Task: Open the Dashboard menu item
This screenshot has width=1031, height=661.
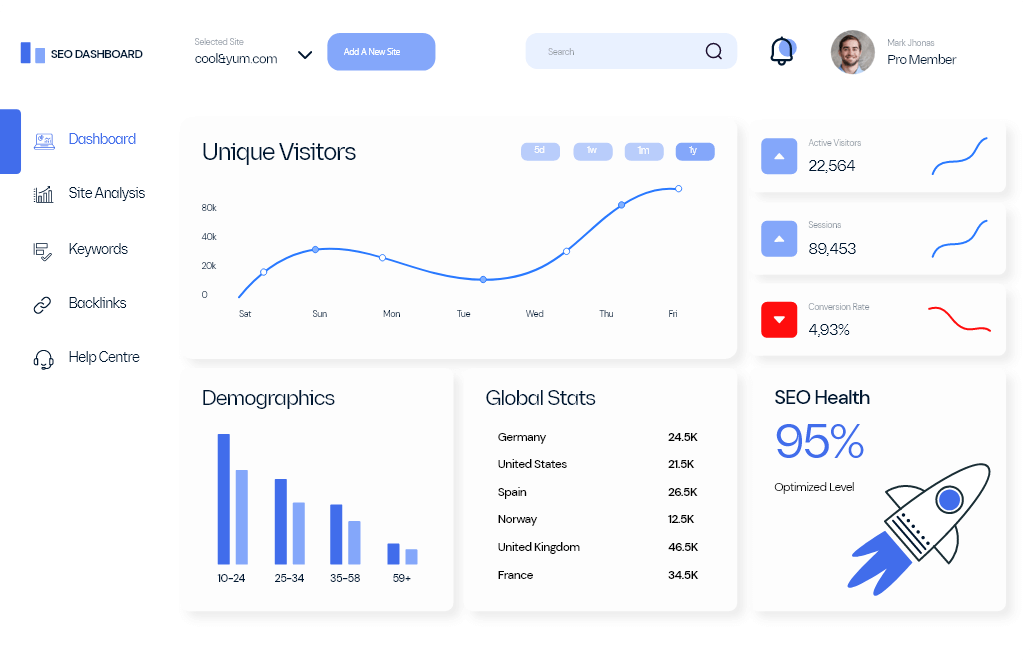Action: 102,139
